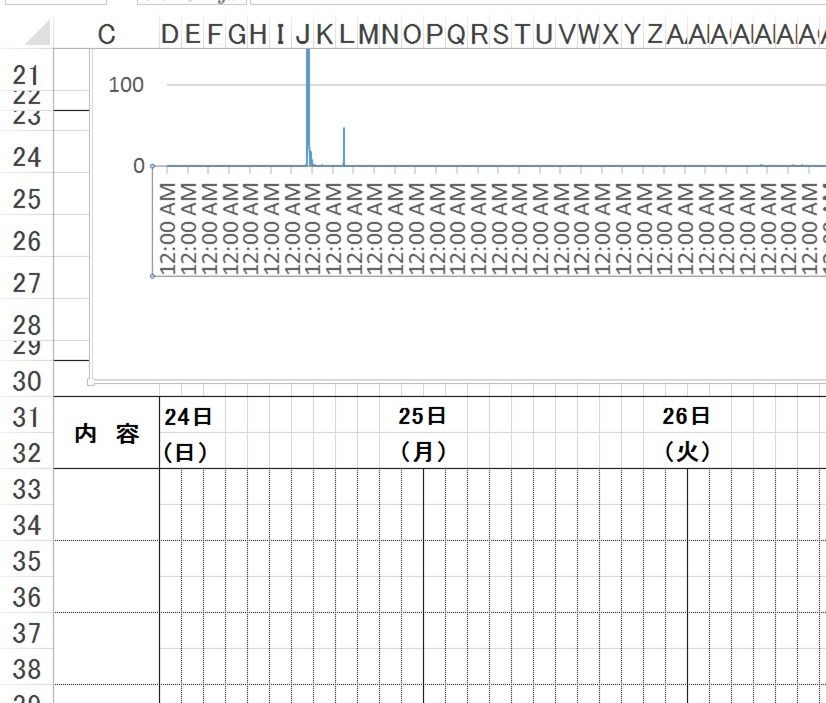Click the chart's bottom-left resize handle
Image resolution: width=826 pixels, height=703 pixels.
click(91, 382)
